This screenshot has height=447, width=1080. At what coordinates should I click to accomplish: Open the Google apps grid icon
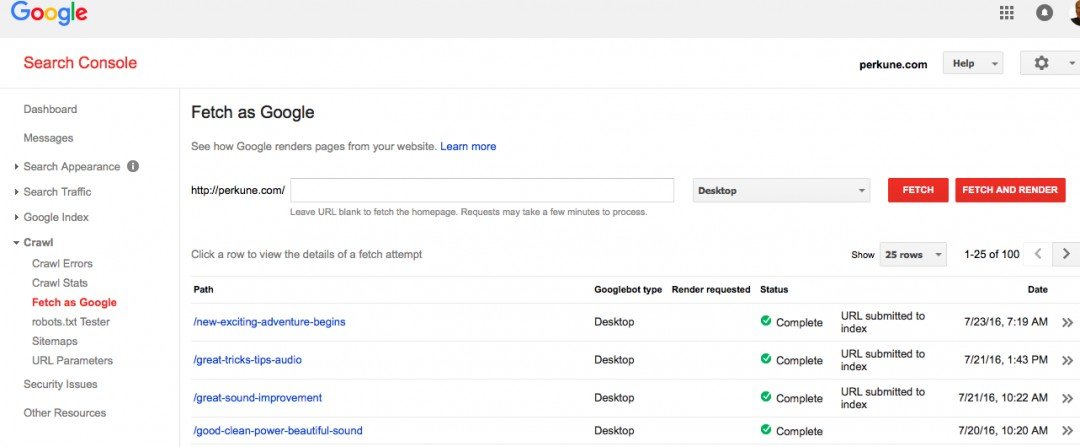(x=1006, y=12)
